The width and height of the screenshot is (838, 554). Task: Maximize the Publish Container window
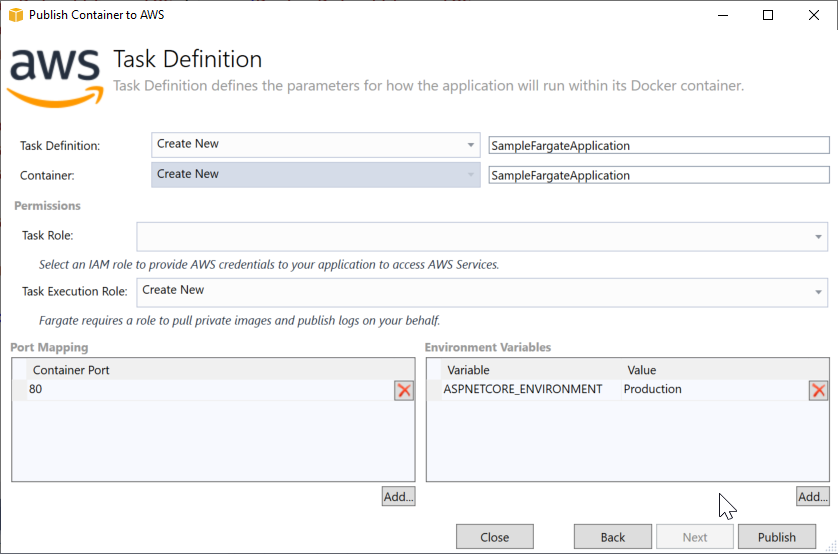(768, 15)
